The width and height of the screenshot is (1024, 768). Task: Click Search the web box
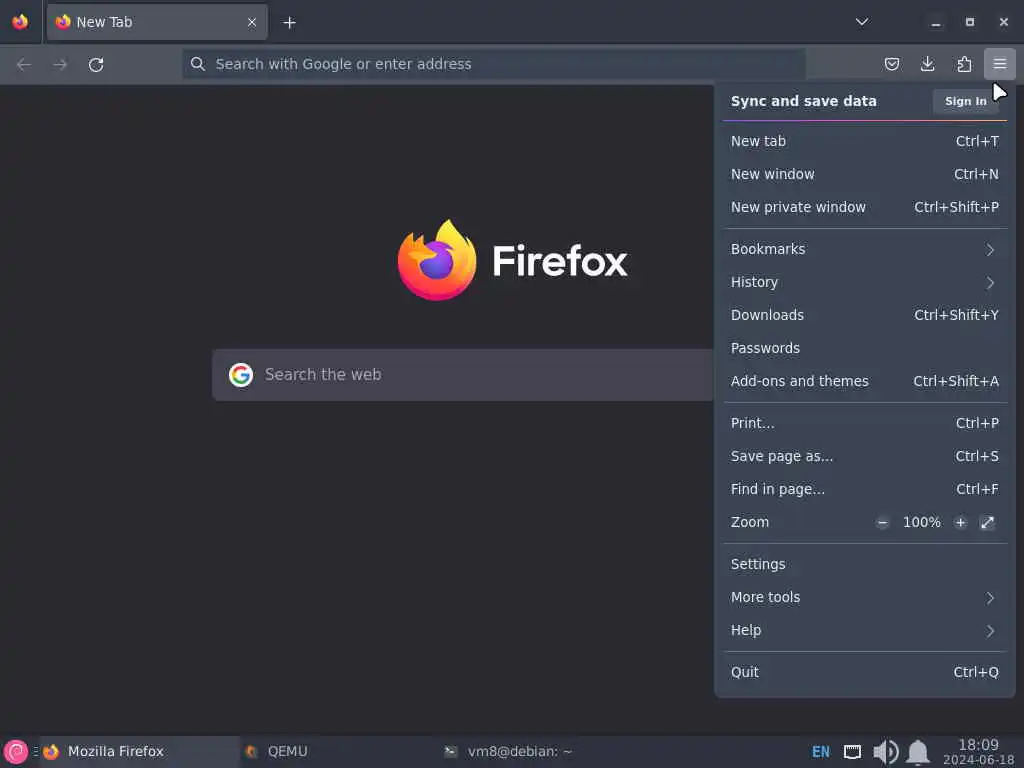[x=464, y=375]
